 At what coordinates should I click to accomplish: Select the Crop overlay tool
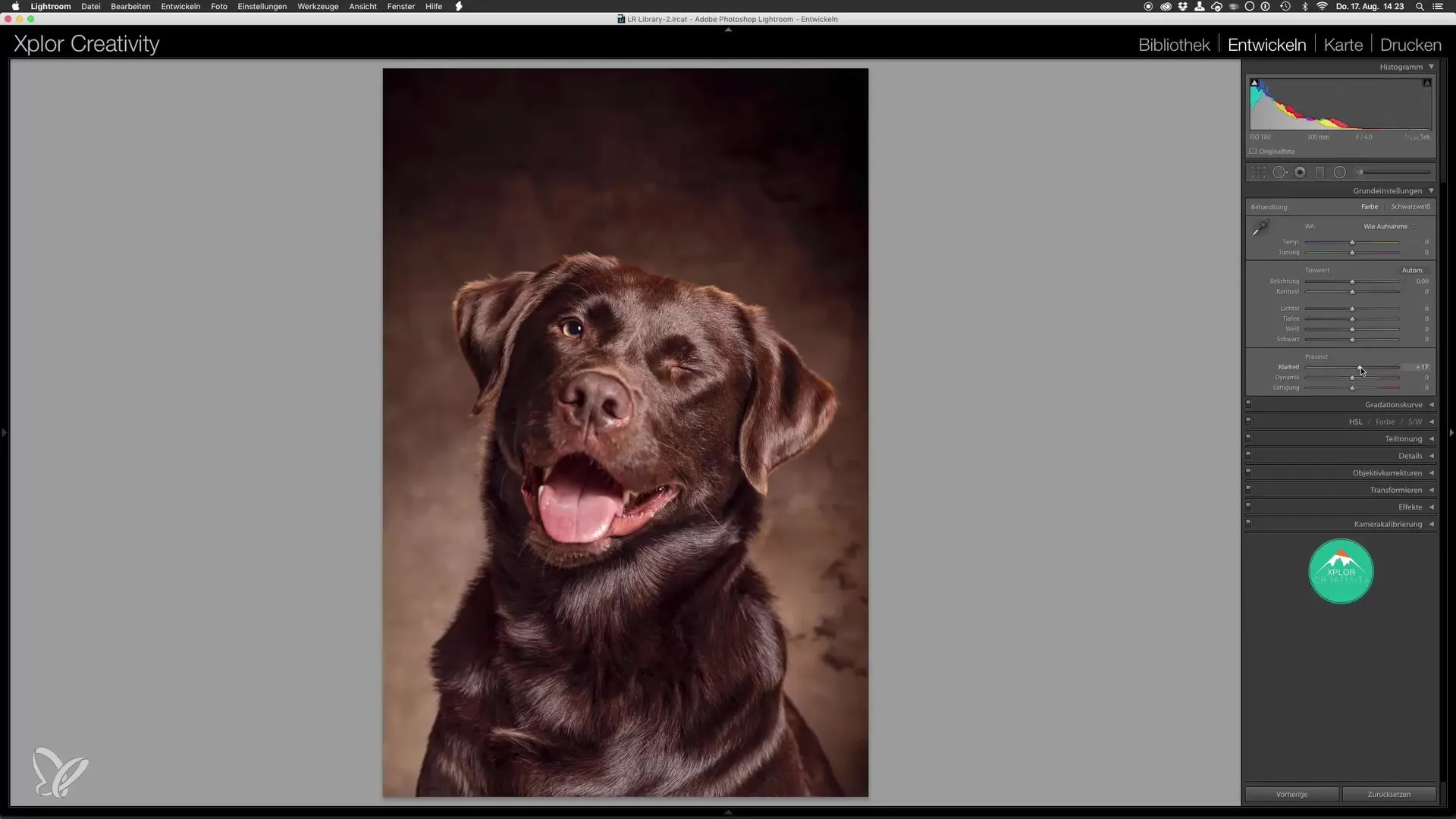click(x=1259, y=172)
